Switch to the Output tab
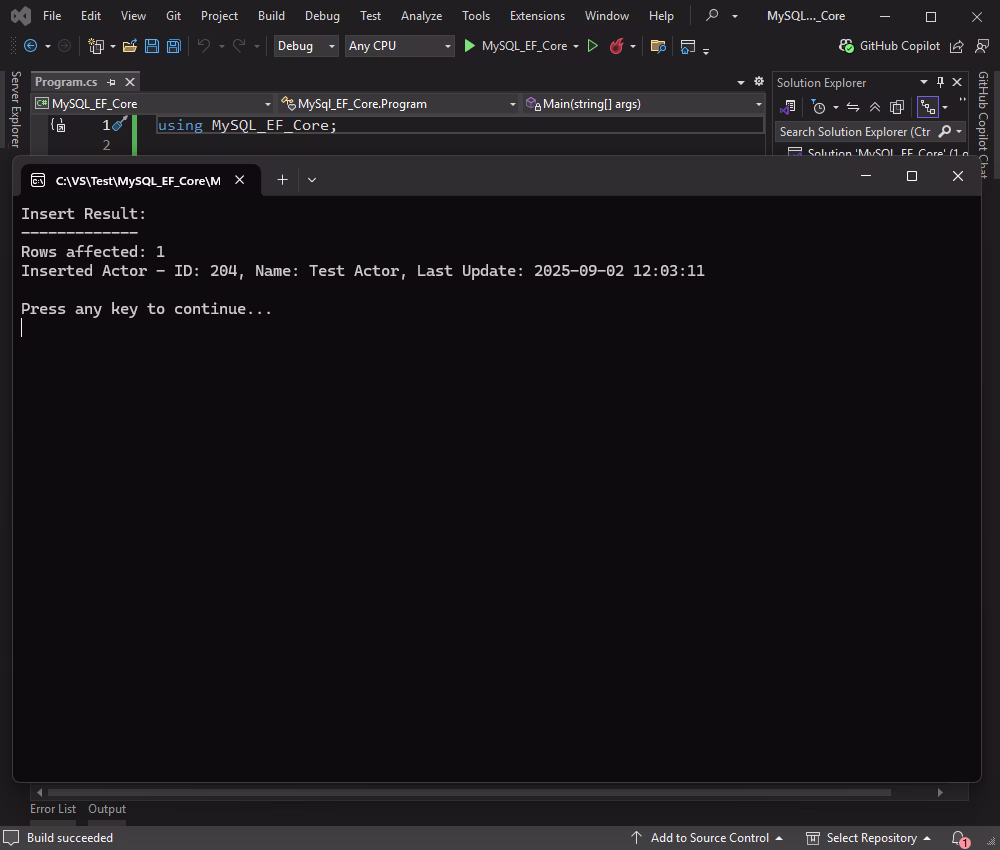This screenshot has height=850, width=1000. (107, 809)
